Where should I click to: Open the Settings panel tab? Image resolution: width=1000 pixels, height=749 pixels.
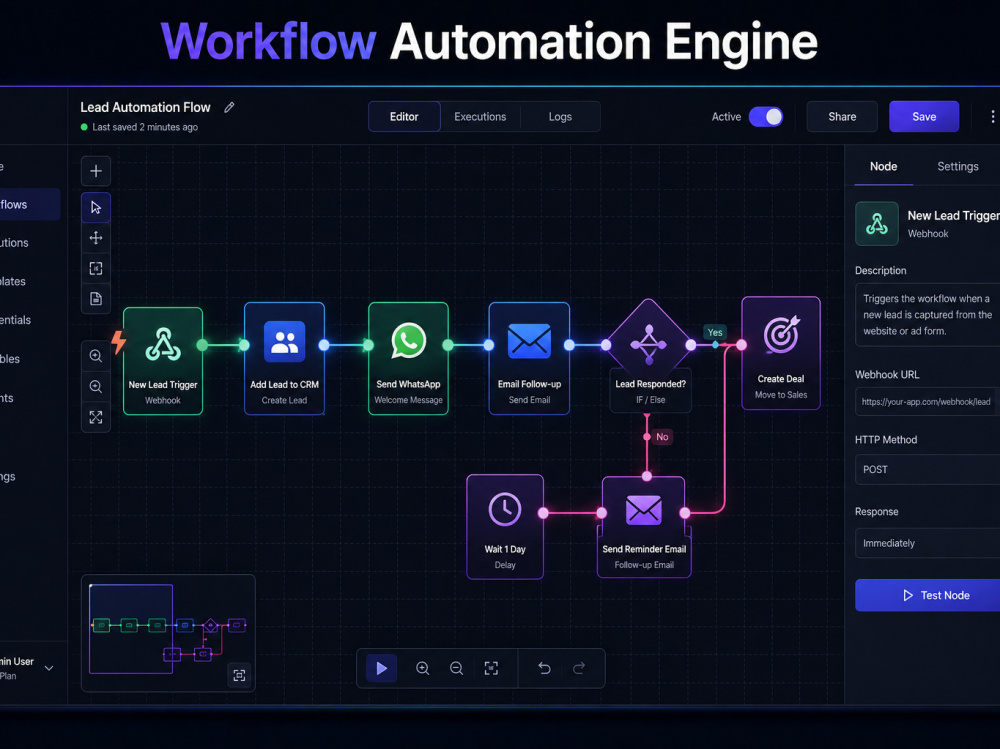[x=958, y=167]
